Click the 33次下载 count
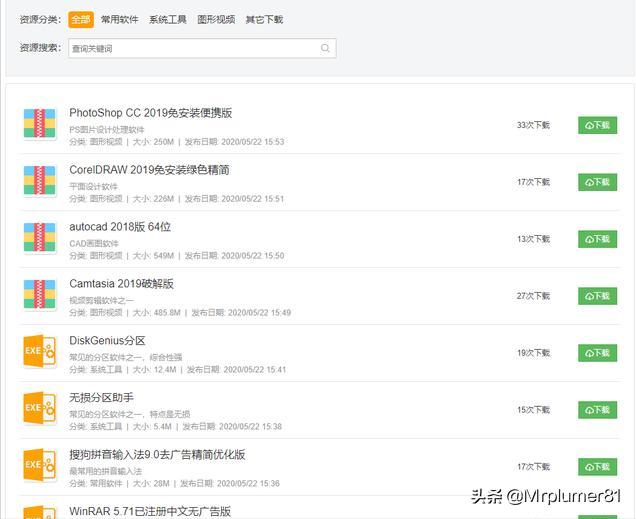Image resolution: width=636 pixels, height=519 pixels. click(533, 125)
